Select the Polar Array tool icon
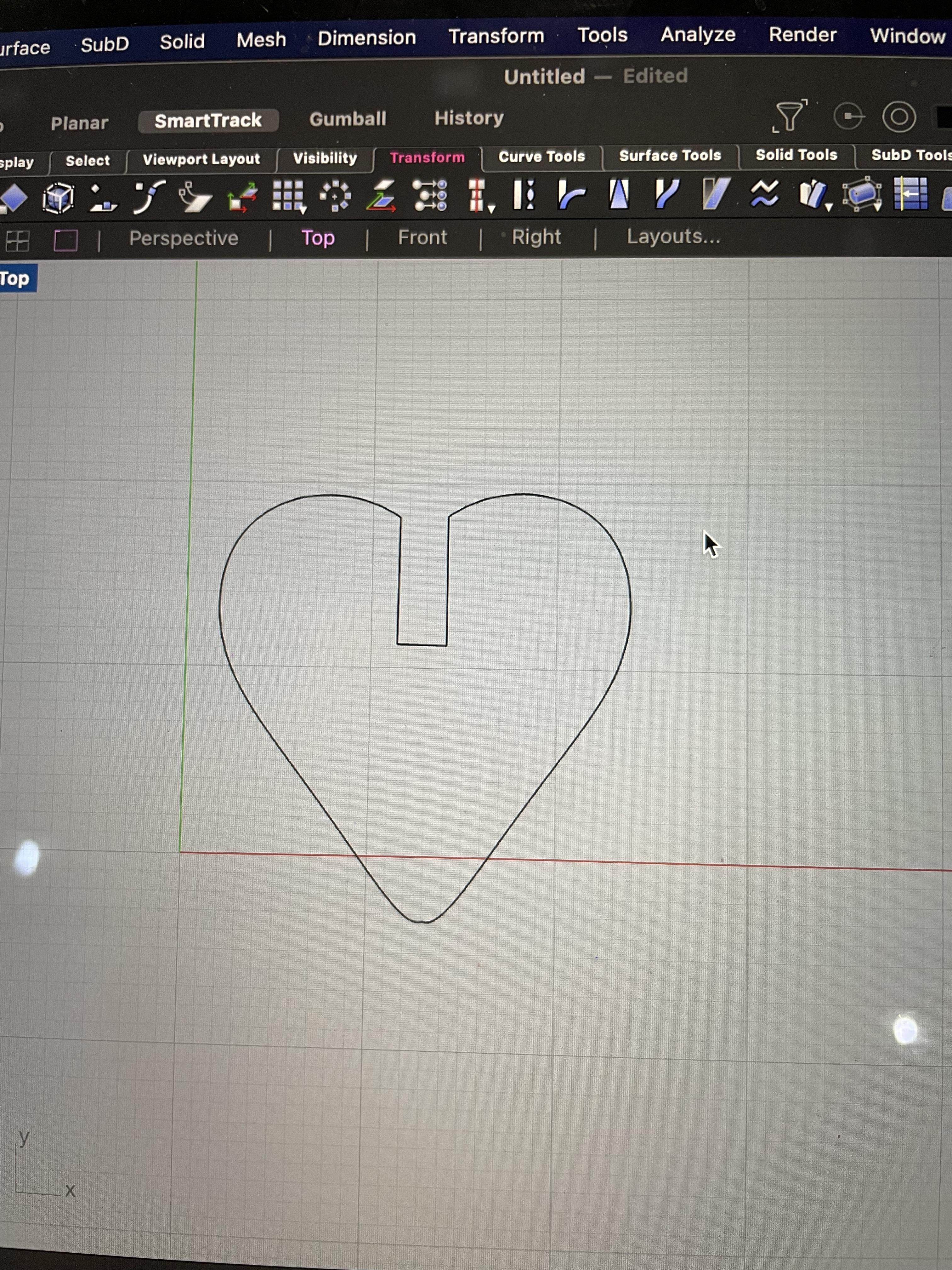Viewport: 952px width, 1270px height. point(335,196)
